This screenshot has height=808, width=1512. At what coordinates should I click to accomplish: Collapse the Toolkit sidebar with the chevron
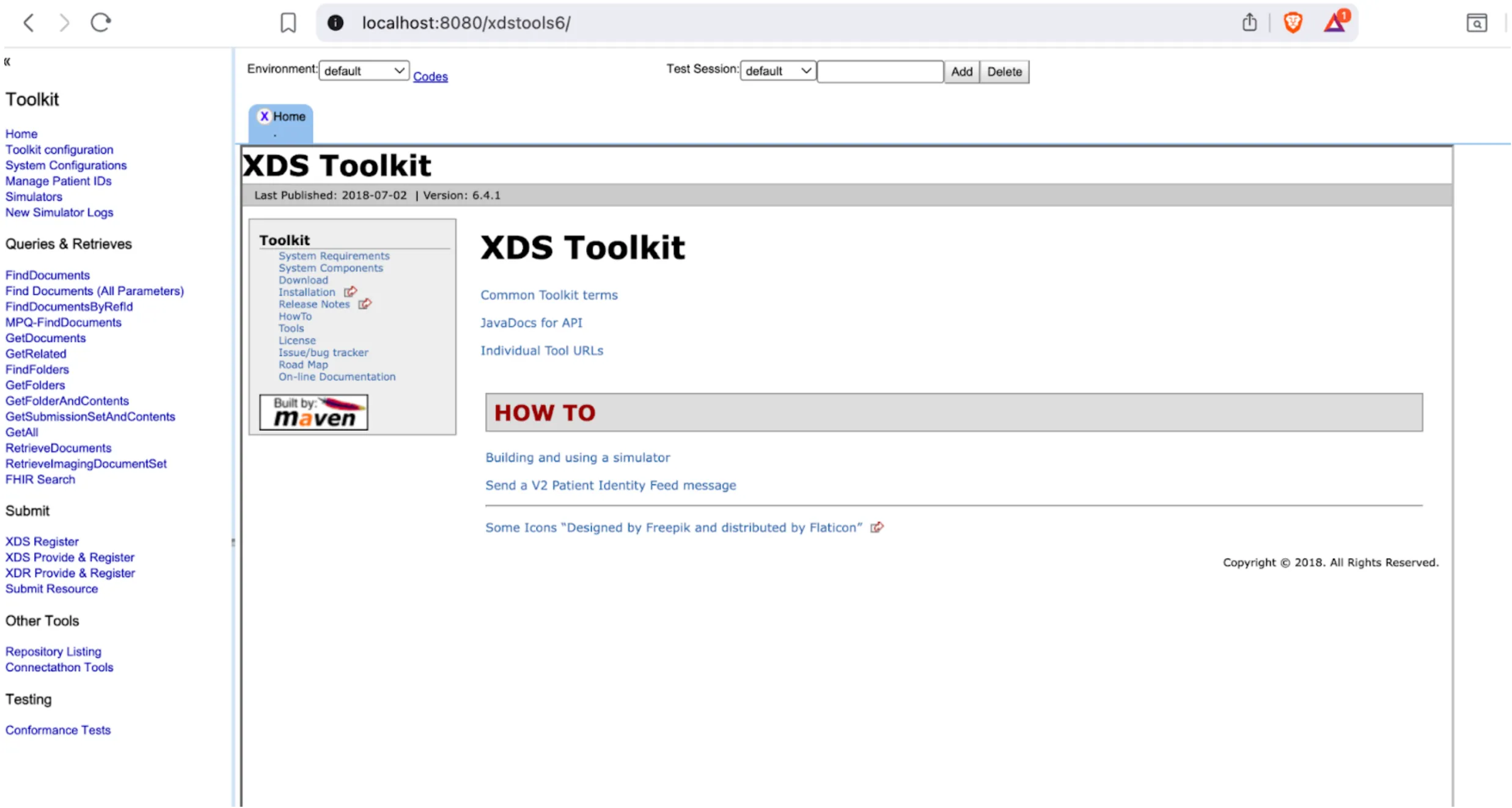7,61
